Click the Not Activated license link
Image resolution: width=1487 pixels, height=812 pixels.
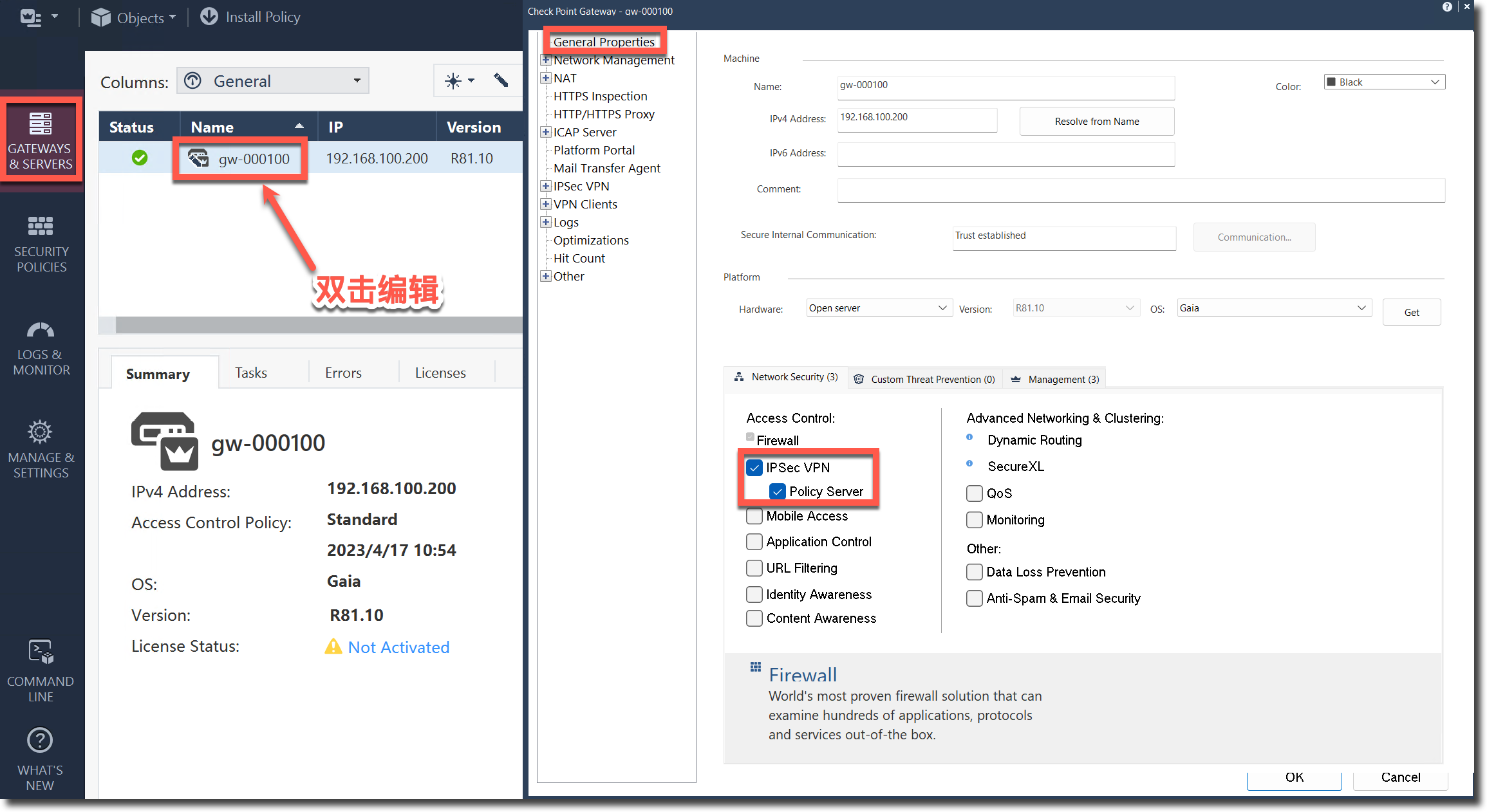pyautogui.click(x=398, y=647)
